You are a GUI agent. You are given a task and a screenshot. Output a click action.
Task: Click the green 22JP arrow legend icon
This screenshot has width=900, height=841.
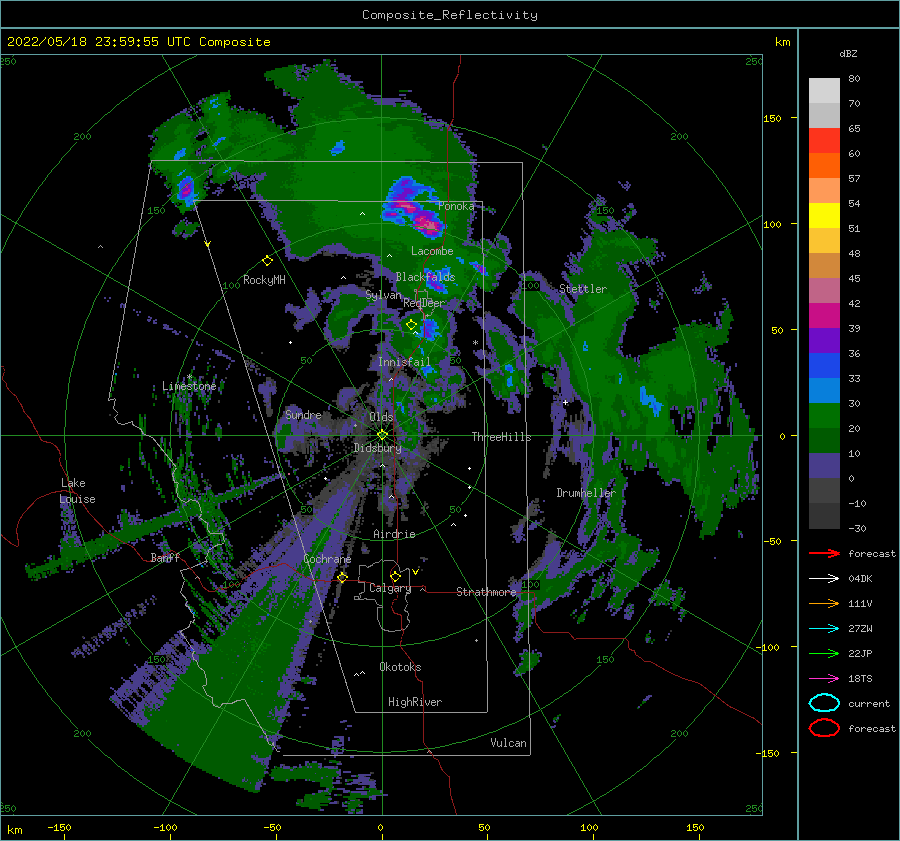click(x=824, y=653)
